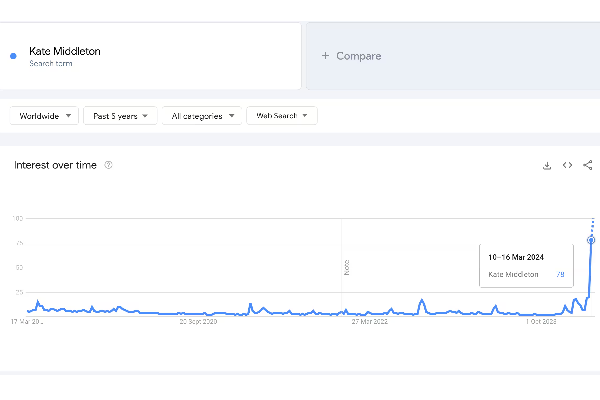Click the Compare search term box

point(450,56)
